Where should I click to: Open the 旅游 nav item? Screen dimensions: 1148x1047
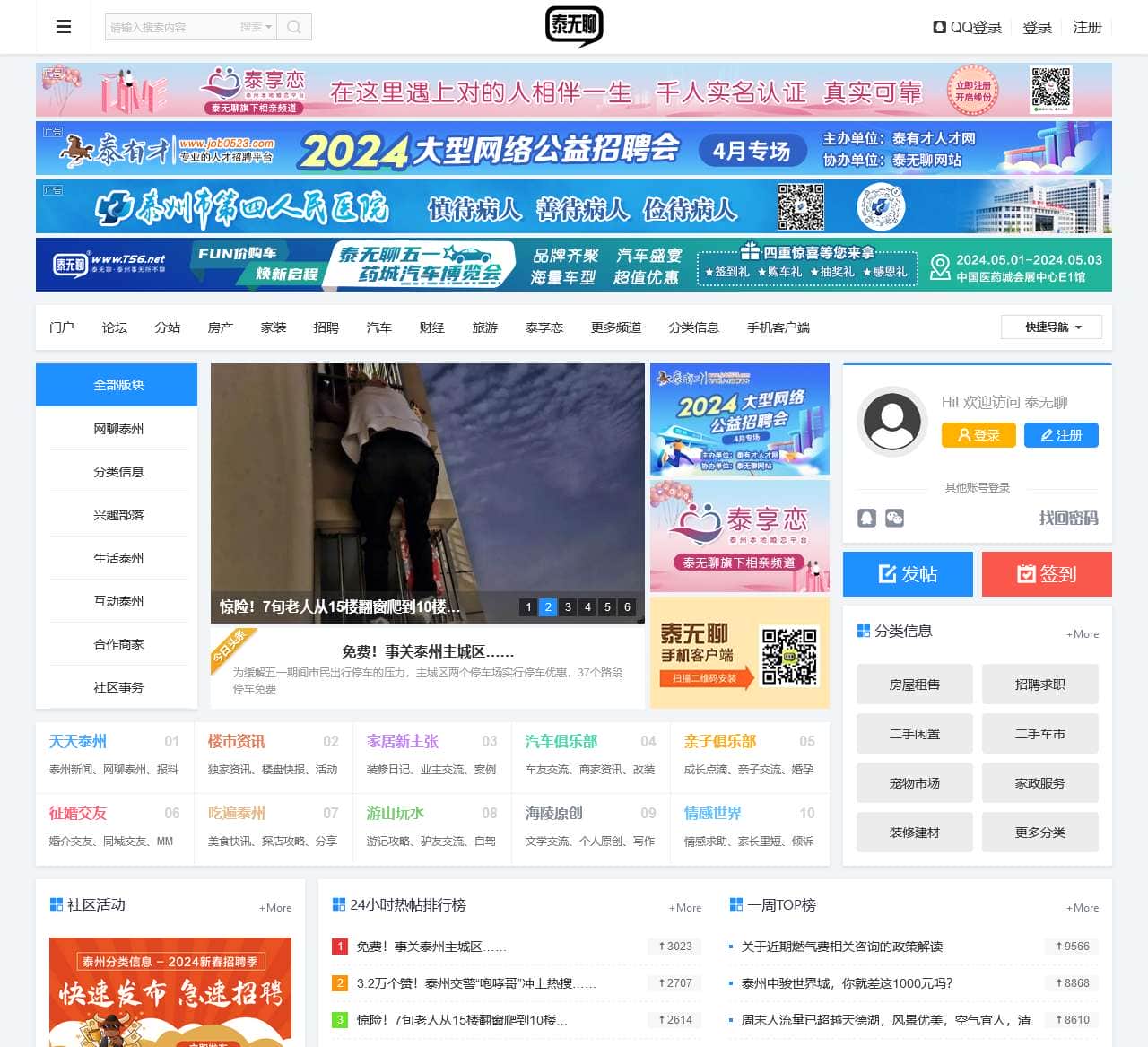pyautogui.click(x=485, y=327)
